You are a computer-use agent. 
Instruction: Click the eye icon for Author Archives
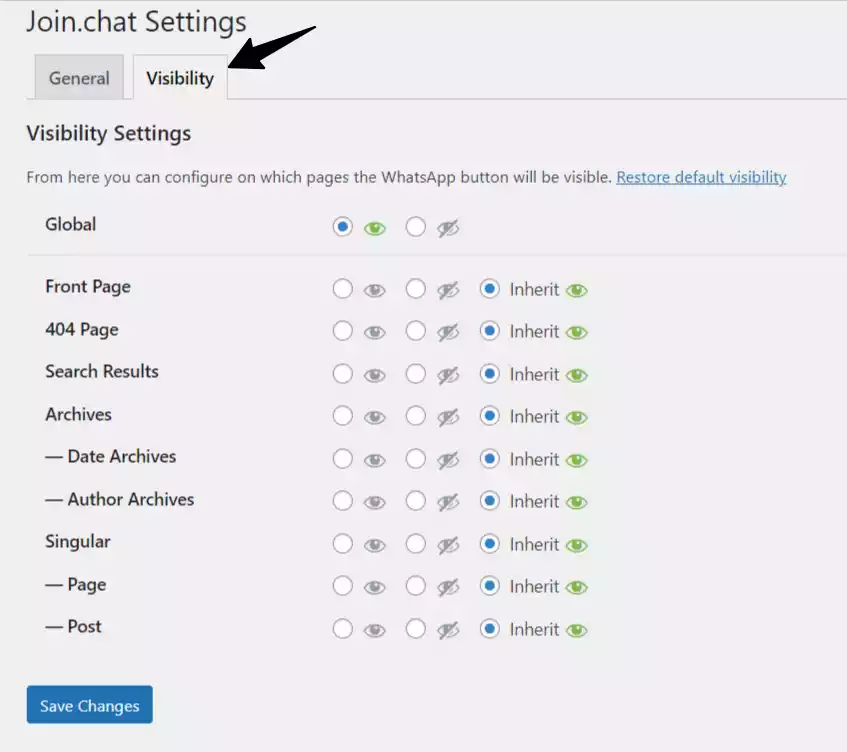pyautogui.click(x=375, y=503)
